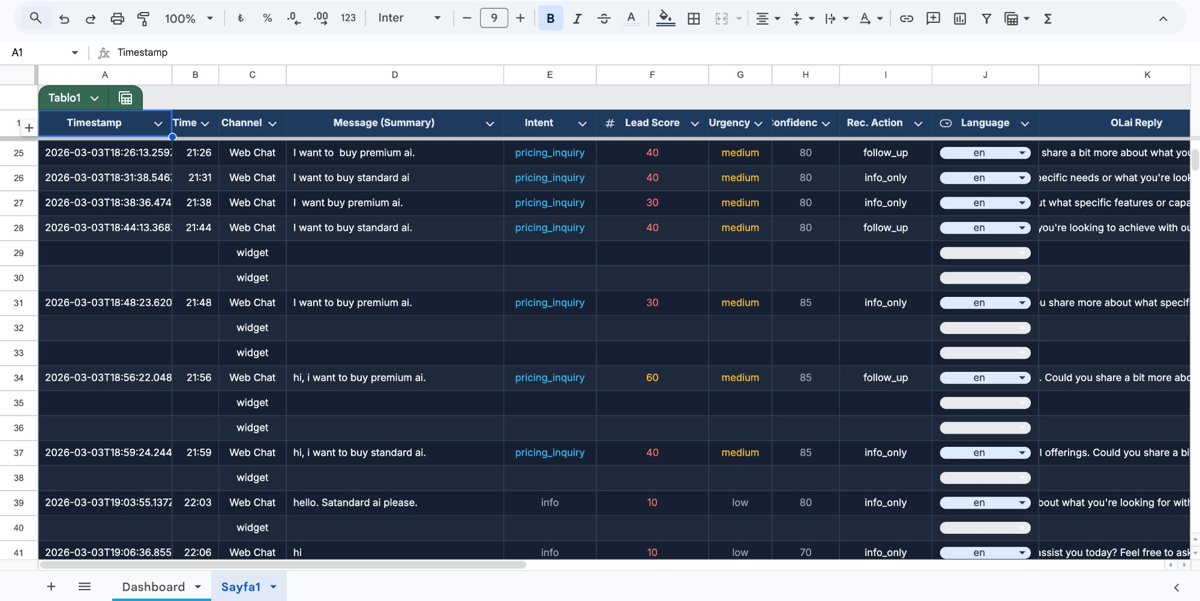Add a new sheet with the plus button

[x=51, y=587]
